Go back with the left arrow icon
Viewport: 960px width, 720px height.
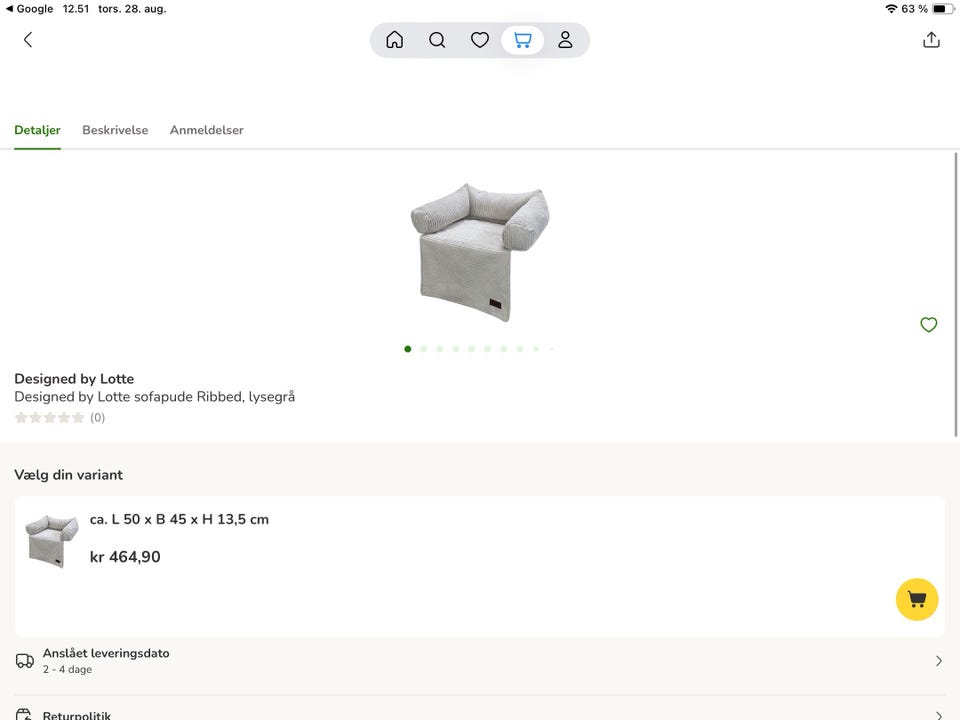(x=28, y=40)
